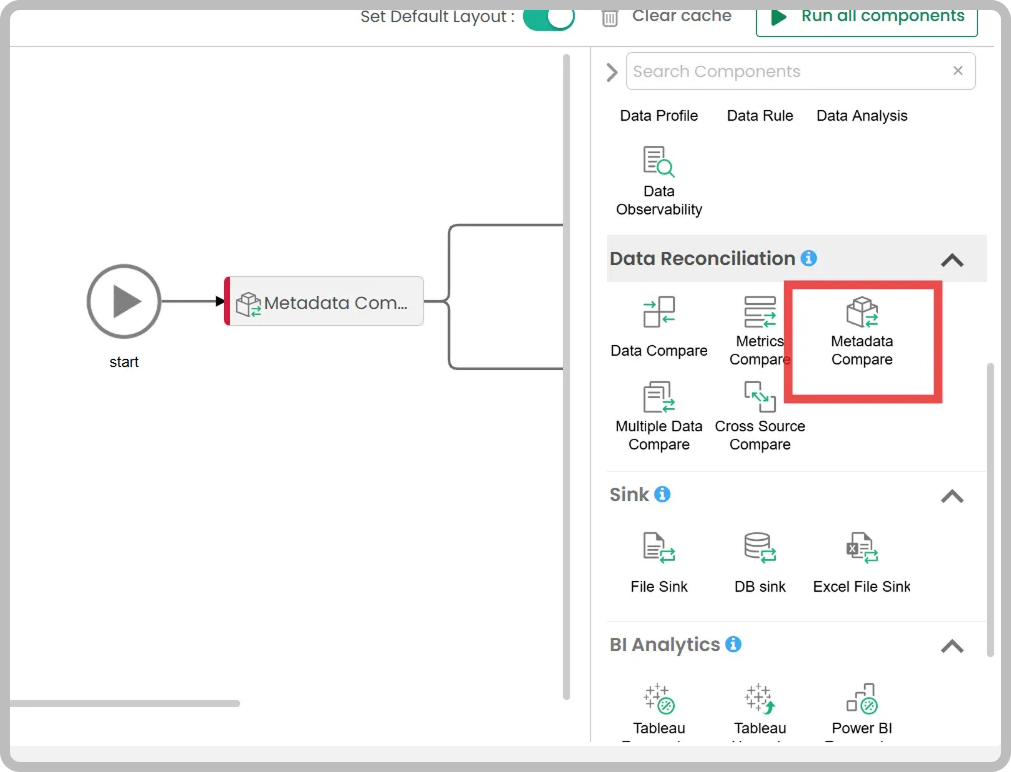Image resolution: width=1011 pixels, height=772 pixels.
Task: Select the Cross Source Compare component
Action: [760, 417]
